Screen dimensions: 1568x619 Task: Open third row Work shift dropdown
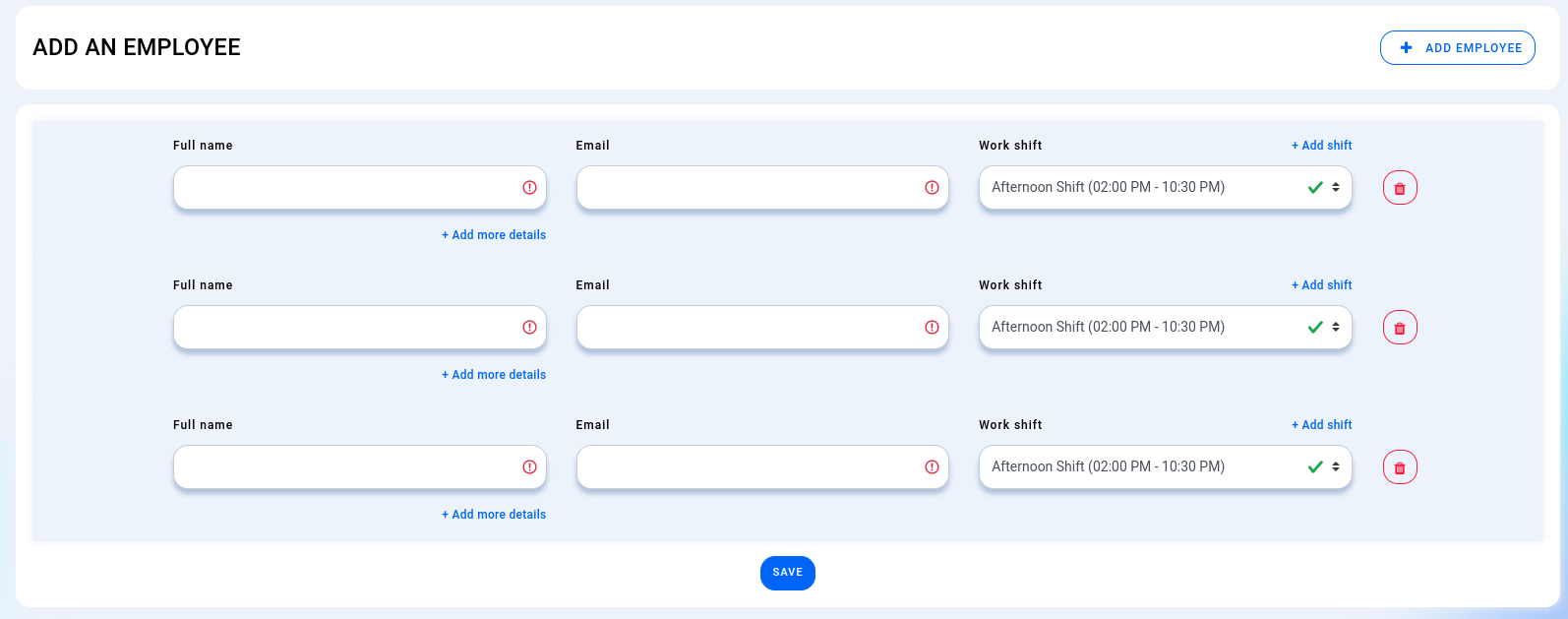pyautogui.click(x=1165, y=466)
